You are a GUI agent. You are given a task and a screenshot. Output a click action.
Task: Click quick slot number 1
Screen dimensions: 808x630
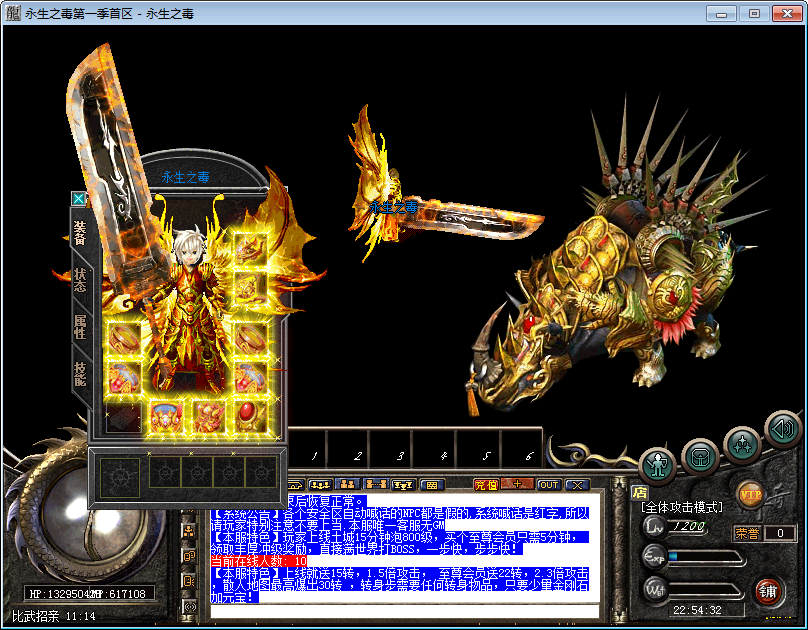tap(306, 449)
